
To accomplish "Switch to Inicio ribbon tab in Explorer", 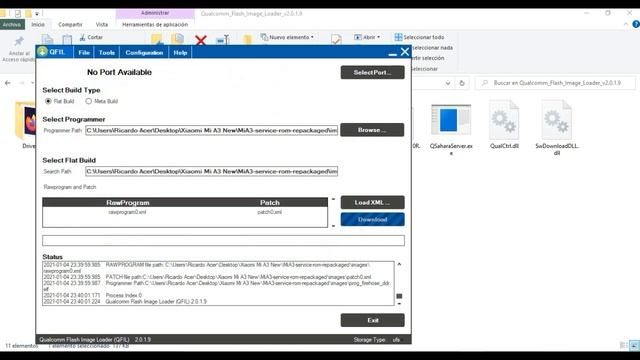I will 38,24.
